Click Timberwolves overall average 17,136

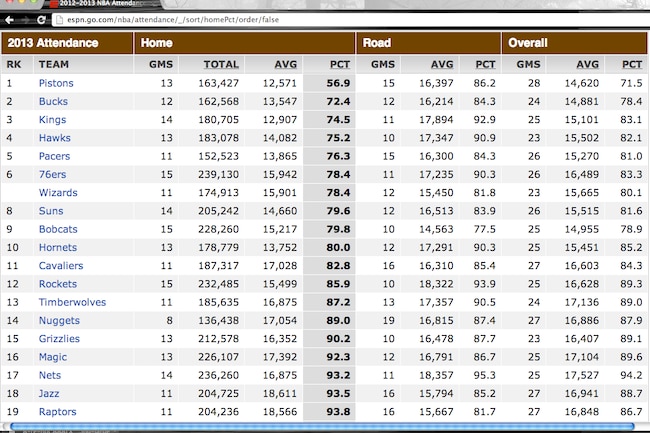pos(582,302)
